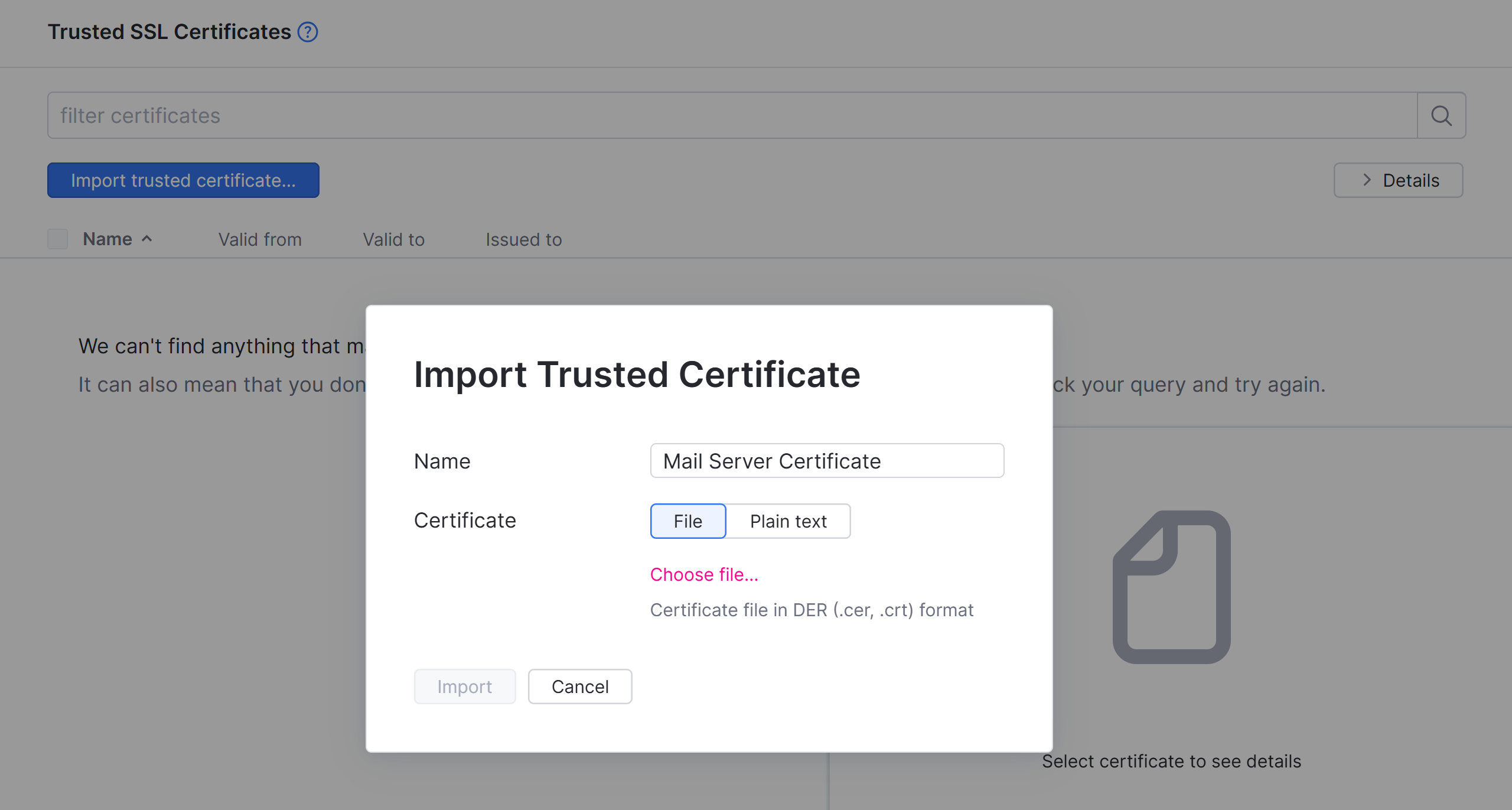
Task: Choose a certificate file to upload
Action: pyautogui.click(x=704, y=574)
